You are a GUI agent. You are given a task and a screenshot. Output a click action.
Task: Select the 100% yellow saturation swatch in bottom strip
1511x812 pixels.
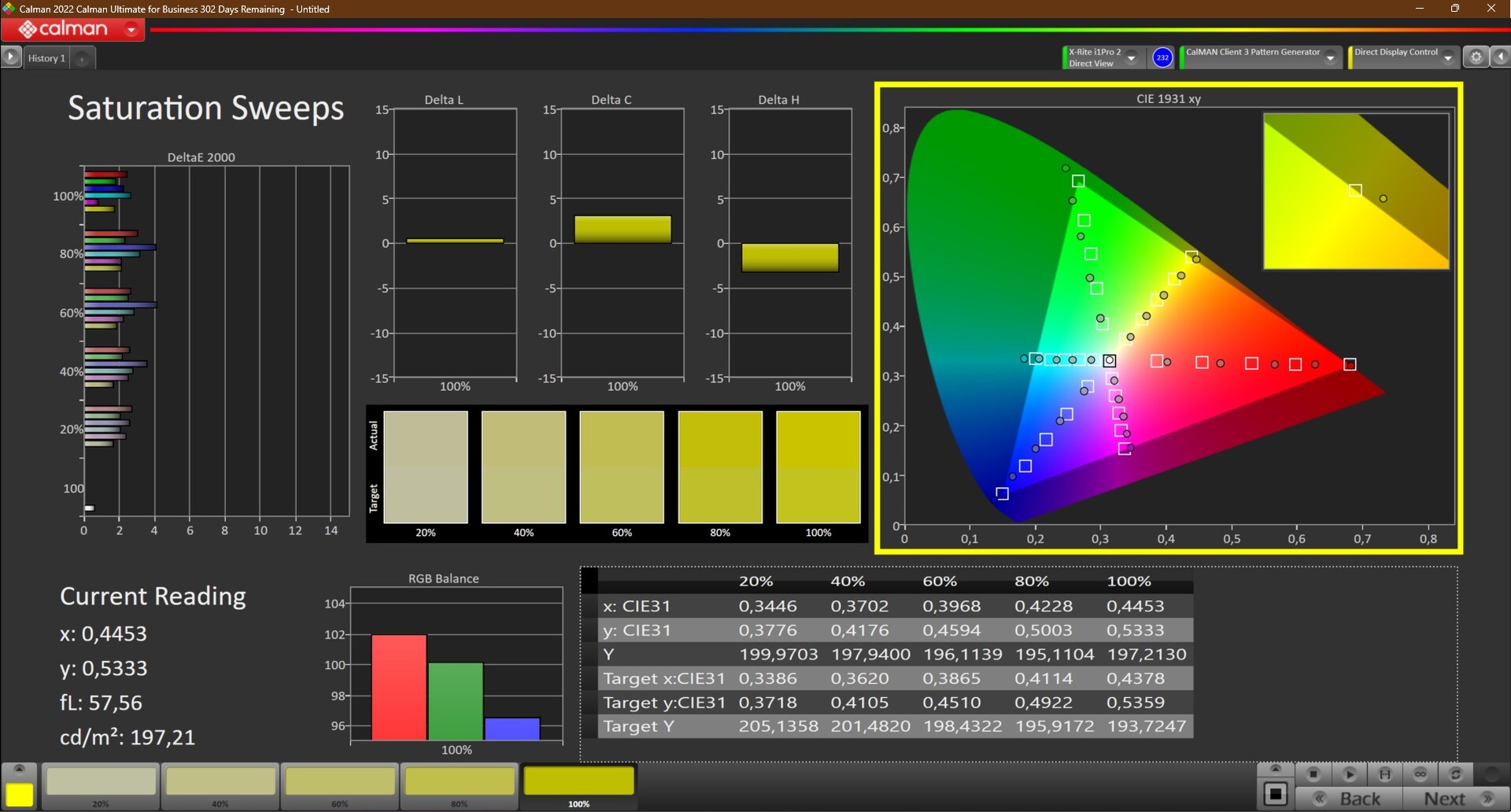579,787
